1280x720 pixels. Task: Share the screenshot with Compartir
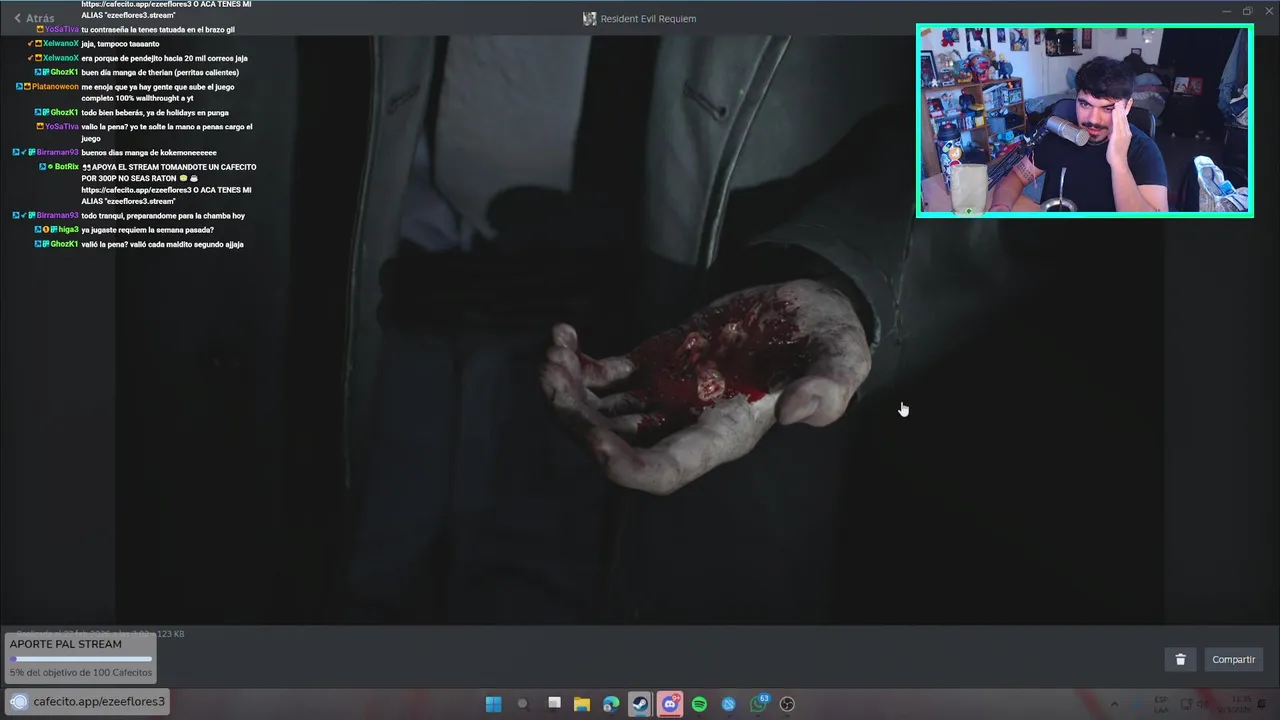coord(1233,659)
